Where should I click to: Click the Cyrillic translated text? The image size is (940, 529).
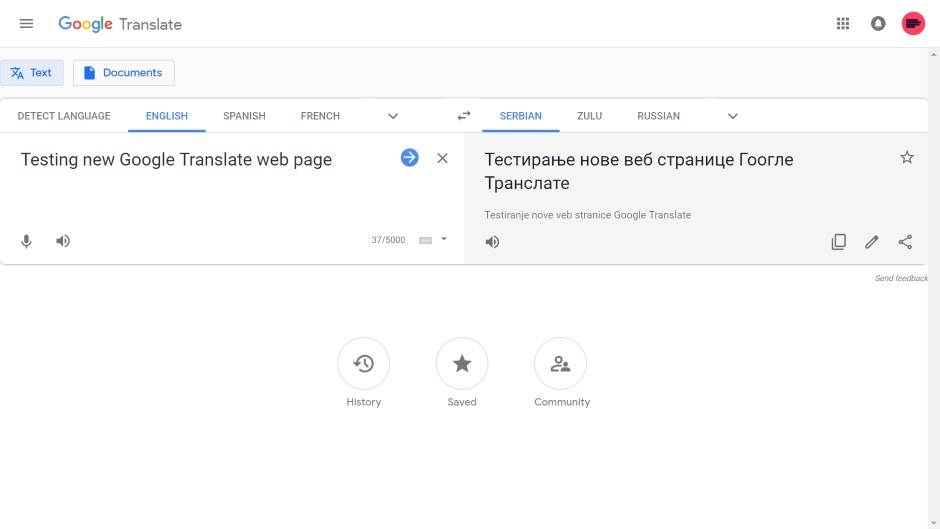(x=638, y=171)
